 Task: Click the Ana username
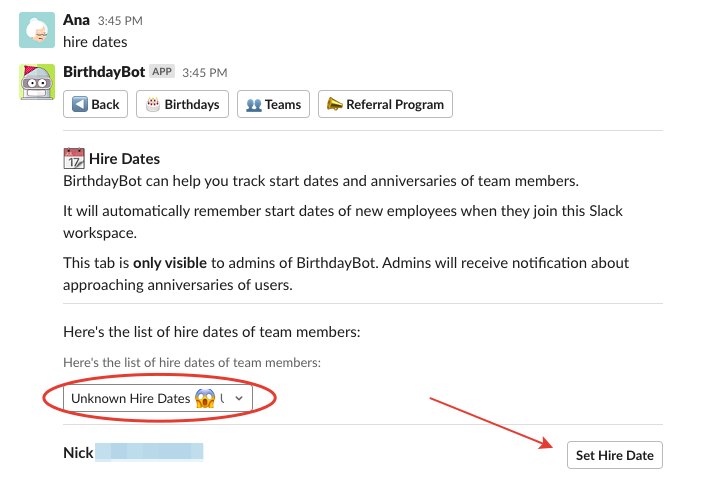[76, 20]
